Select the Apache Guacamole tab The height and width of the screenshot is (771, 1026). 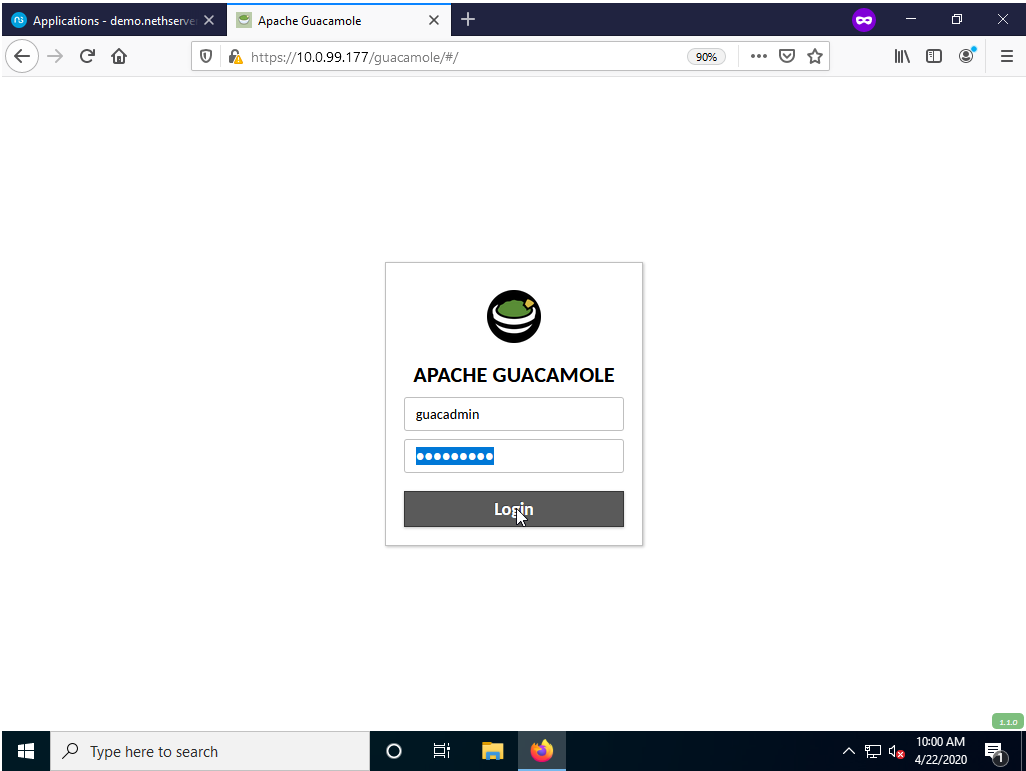tap(338, 20)
